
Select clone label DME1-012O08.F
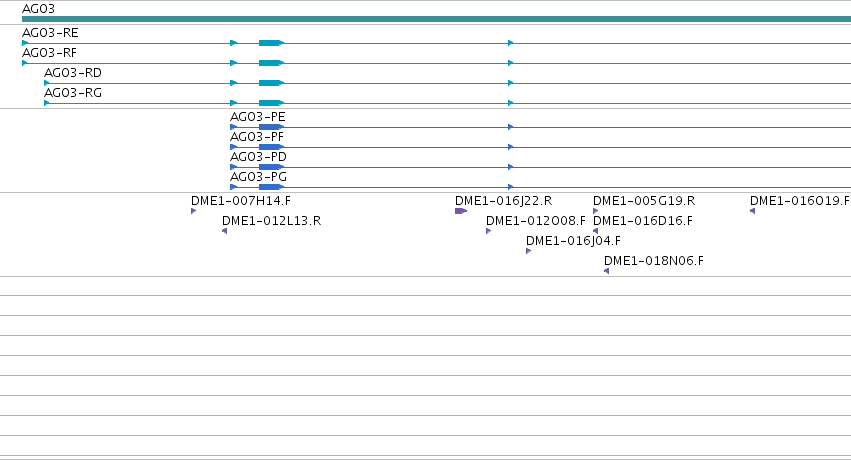536,221
